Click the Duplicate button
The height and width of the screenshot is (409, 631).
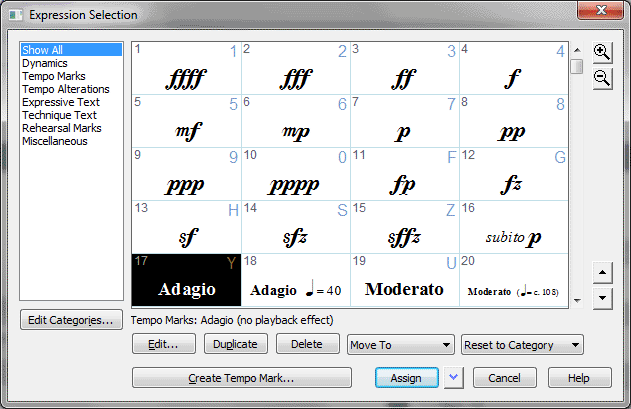point(235,344)
